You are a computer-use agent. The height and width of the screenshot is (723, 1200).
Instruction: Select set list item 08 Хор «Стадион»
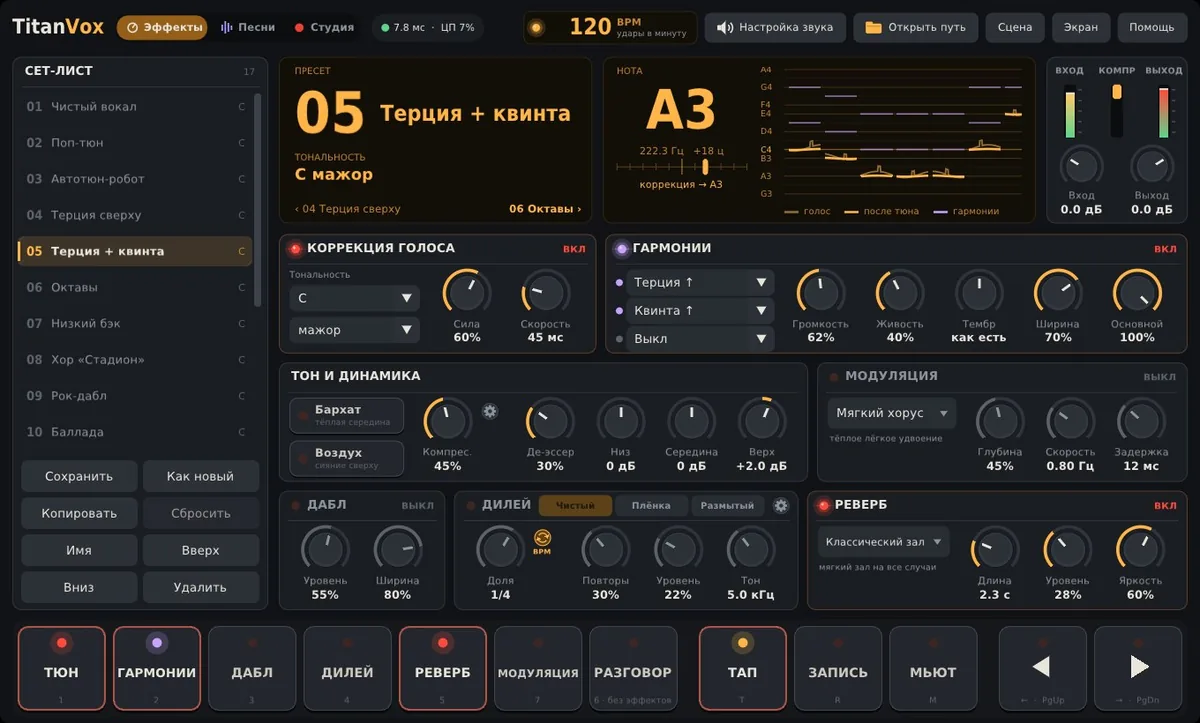(x=135, y=360)
